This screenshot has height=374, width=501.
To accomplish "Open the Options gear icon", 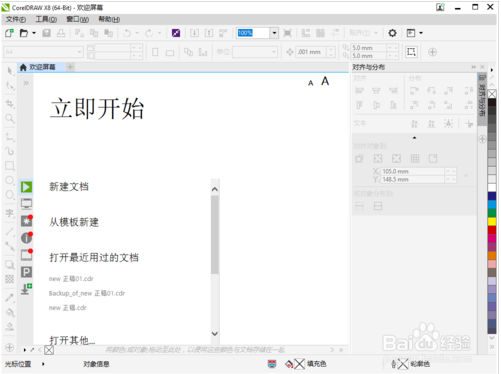I will (392, 33).
